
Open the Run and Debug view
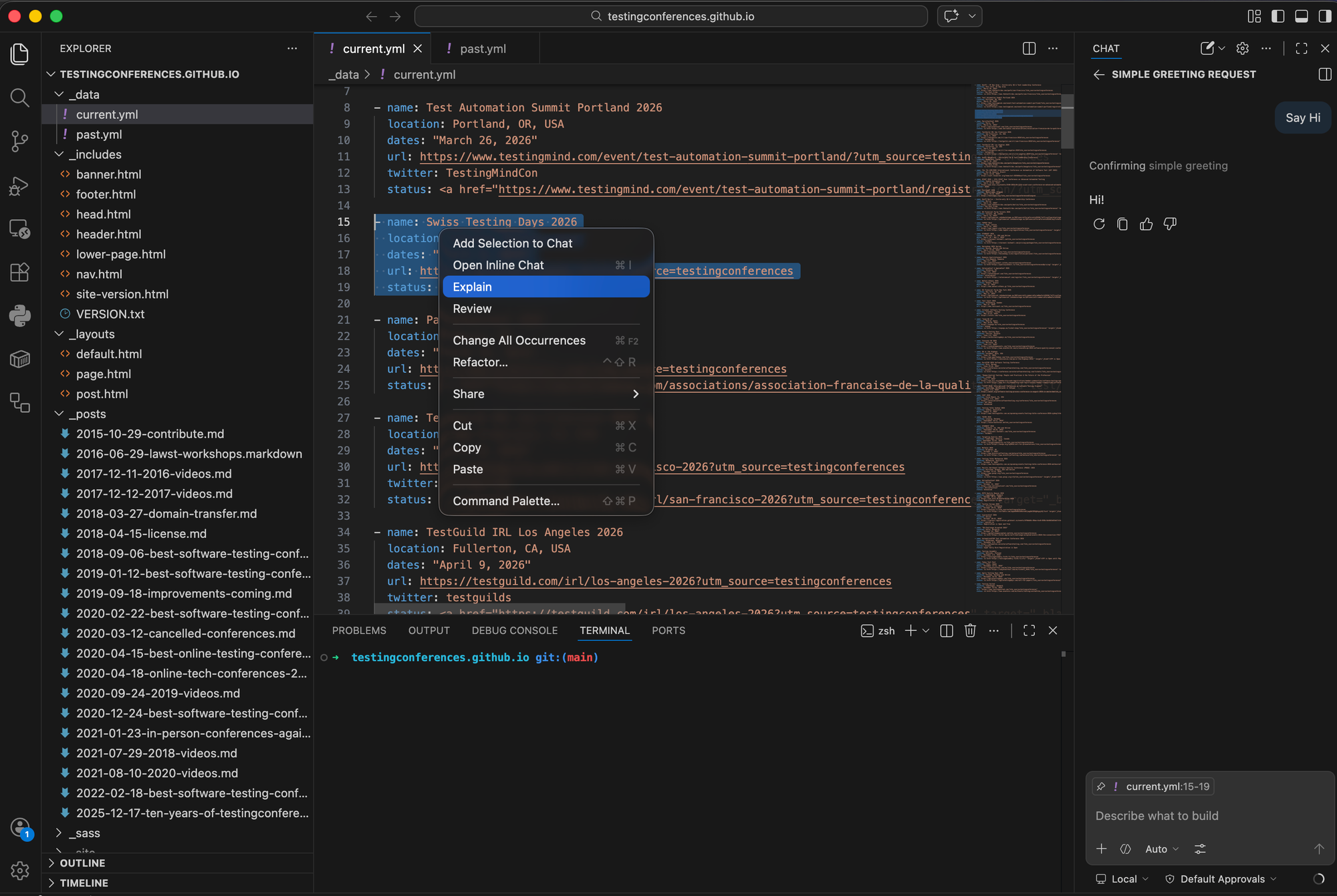coord(19,185)
